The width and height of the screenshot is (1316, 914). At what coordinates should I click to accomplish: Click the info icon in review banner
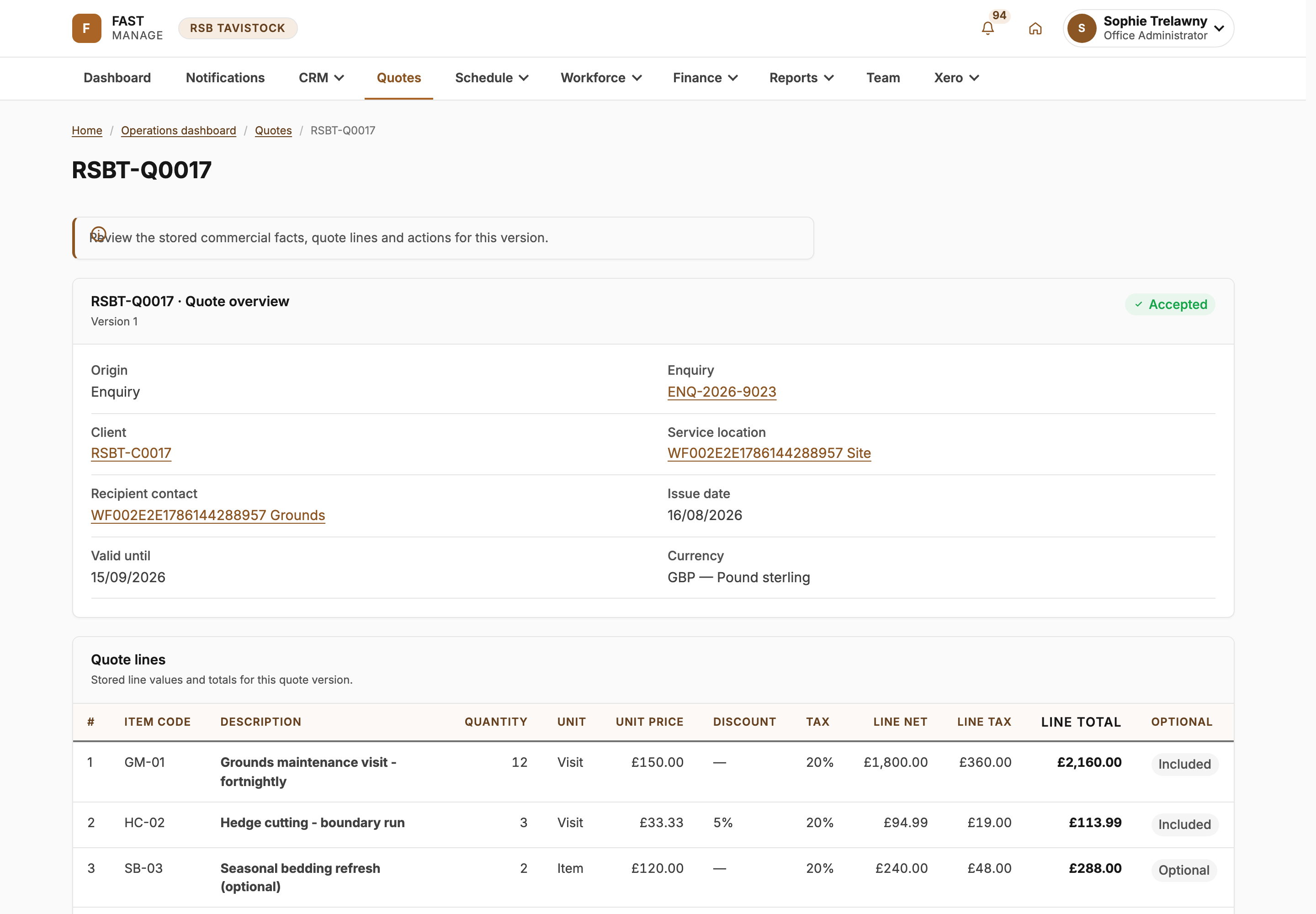99,234
